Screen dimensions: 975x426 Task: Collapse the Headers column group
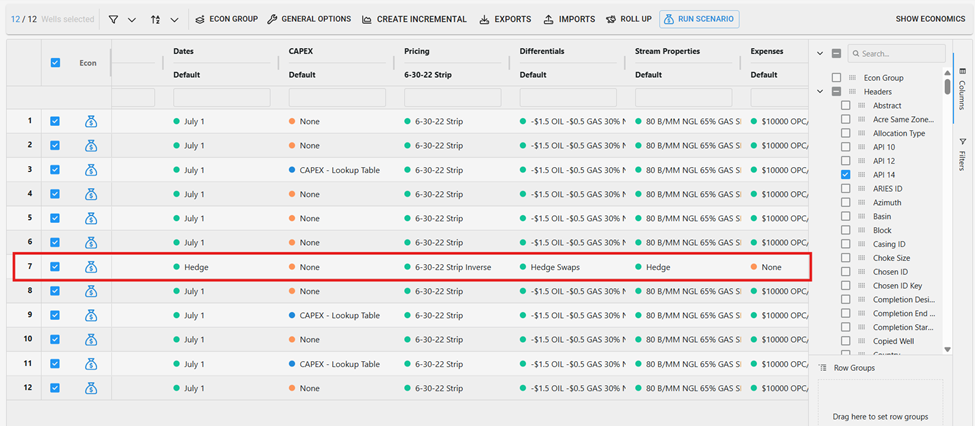[x=821, y=92]
